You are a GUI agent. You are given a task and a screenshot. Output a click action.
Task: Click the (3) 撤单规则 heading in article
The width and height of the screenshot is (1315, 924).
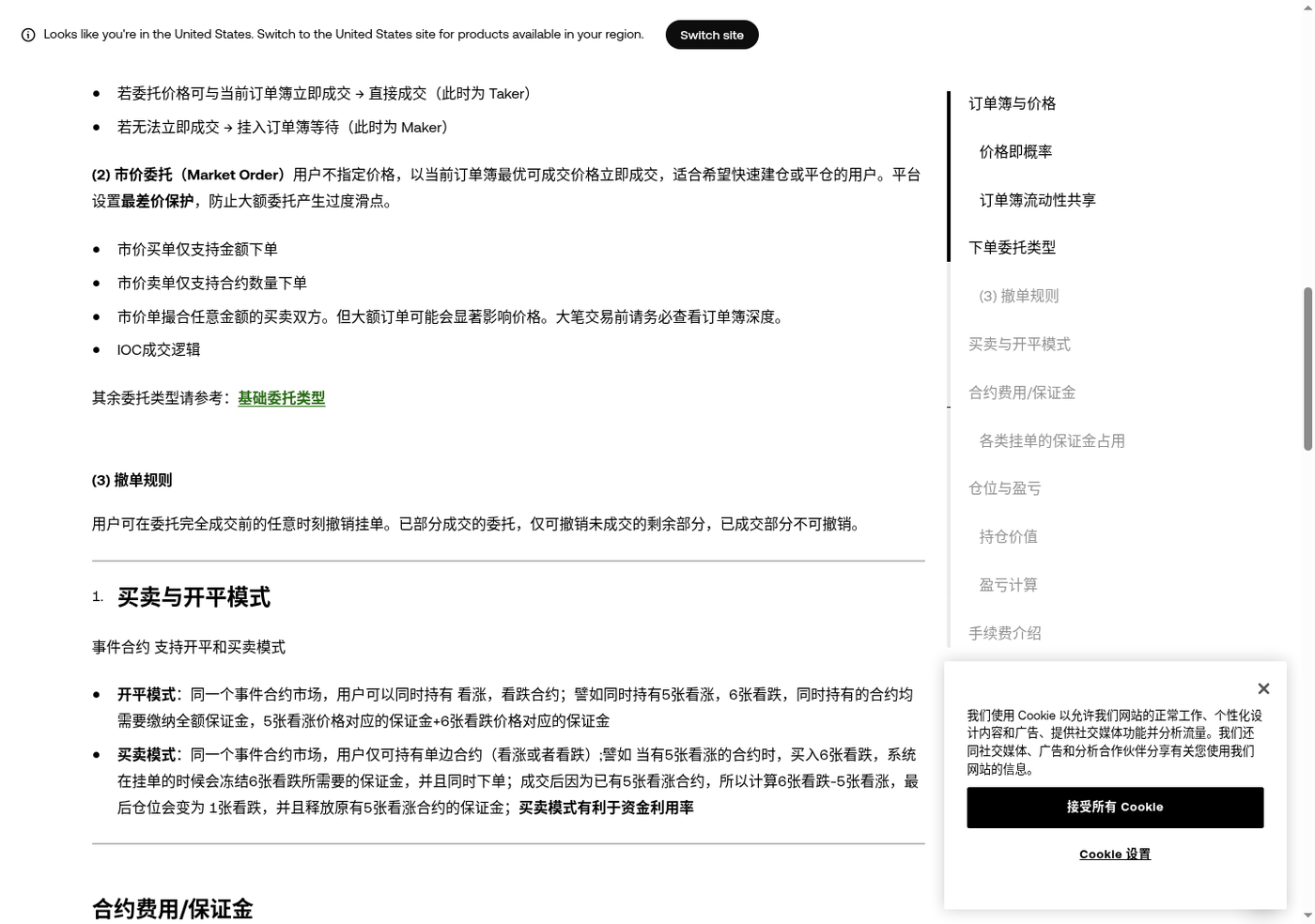tap(131, 481)
